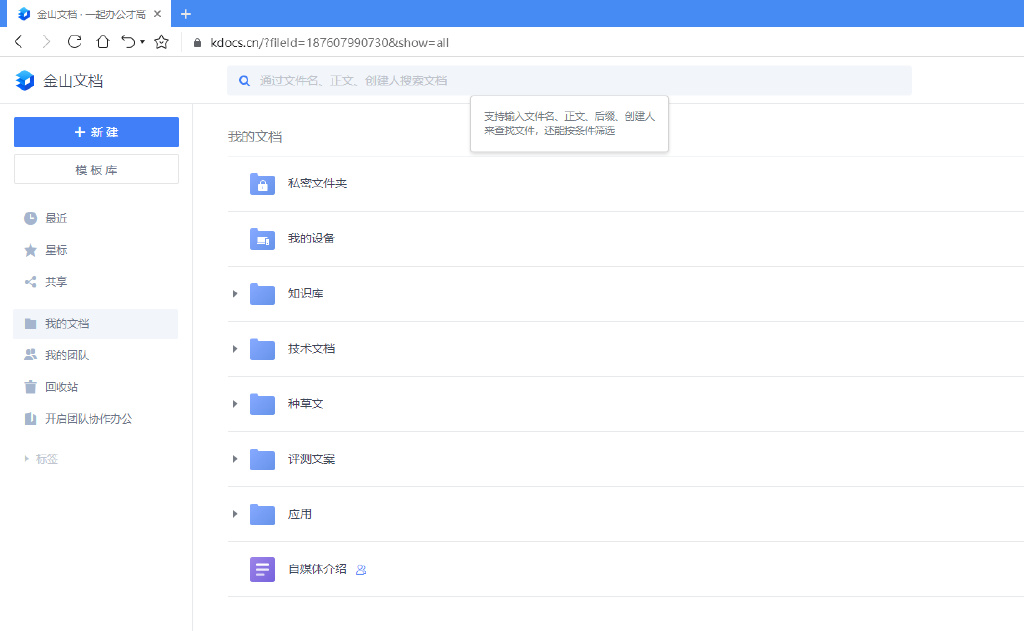Click the 我的文档 heading above list
This screenshot has width=1024, height=631.
[x=255, y=137]
